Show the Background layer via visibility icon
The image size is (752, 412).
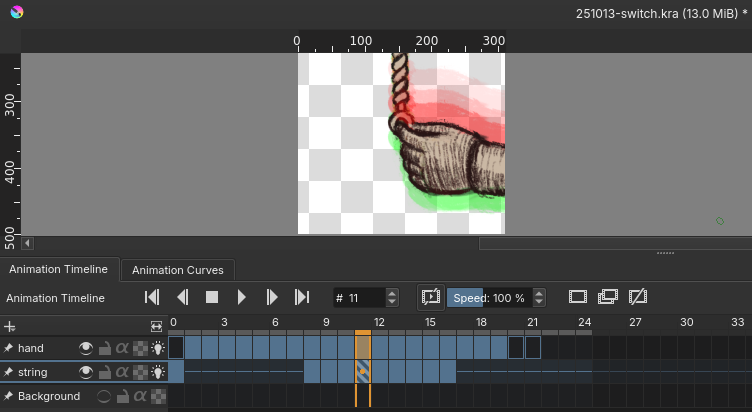(x=104, y=396)
